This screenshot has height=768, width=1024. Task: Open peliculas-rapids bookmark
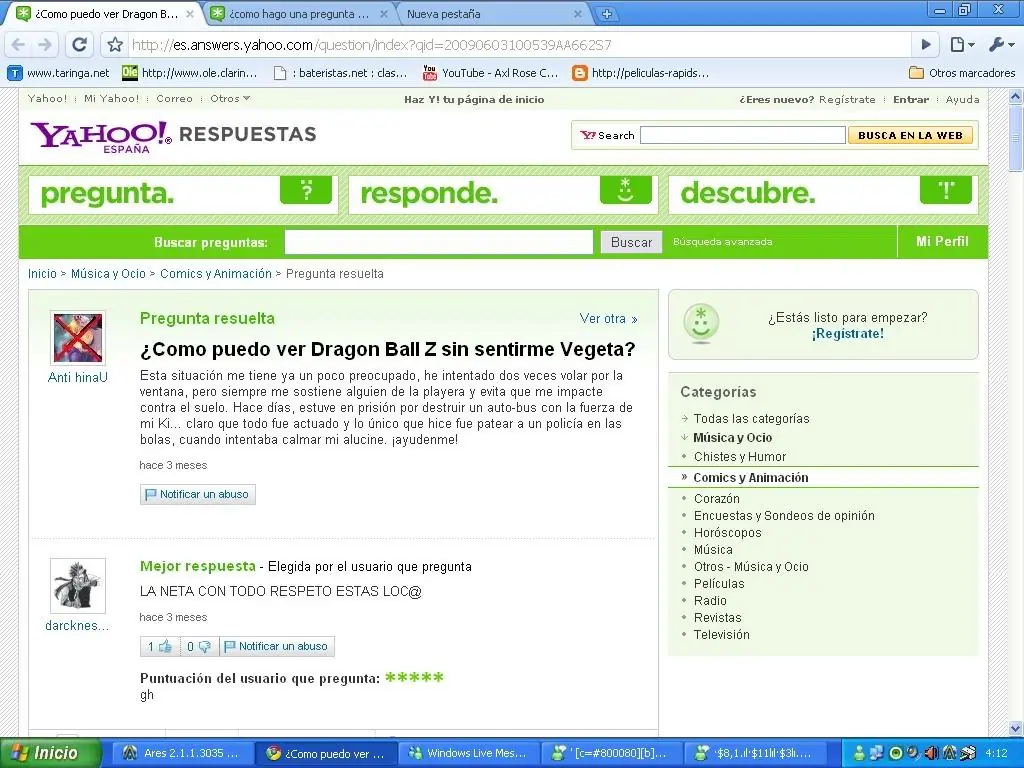[641, 73]
